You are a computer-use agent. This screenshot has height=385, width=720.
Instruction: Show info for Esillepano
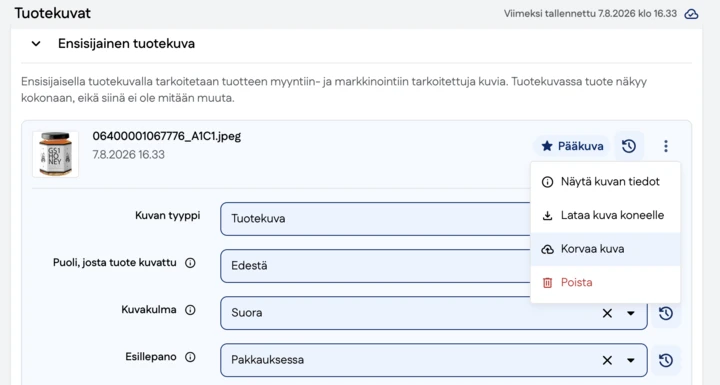click(x=190, y=357)
